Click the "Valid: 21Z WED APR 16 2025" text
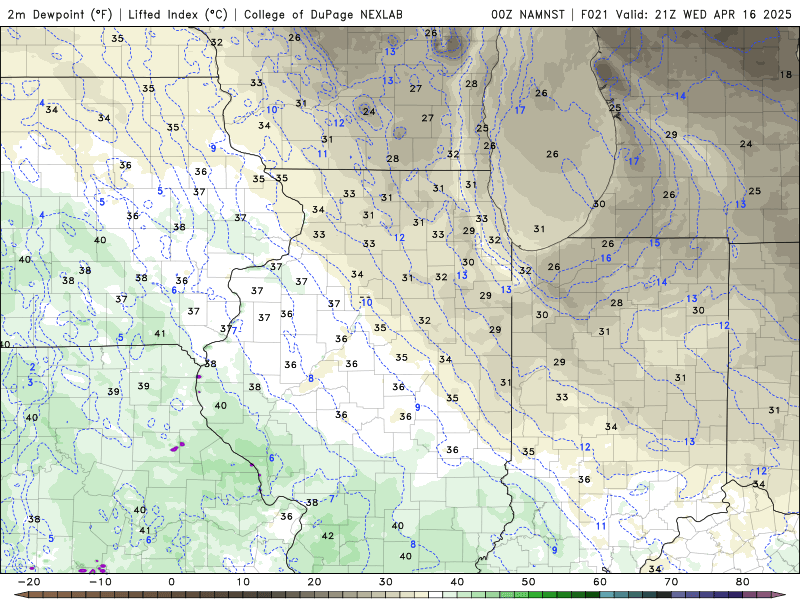This screenshot has width=800, height=600. [x=704, y=14]
